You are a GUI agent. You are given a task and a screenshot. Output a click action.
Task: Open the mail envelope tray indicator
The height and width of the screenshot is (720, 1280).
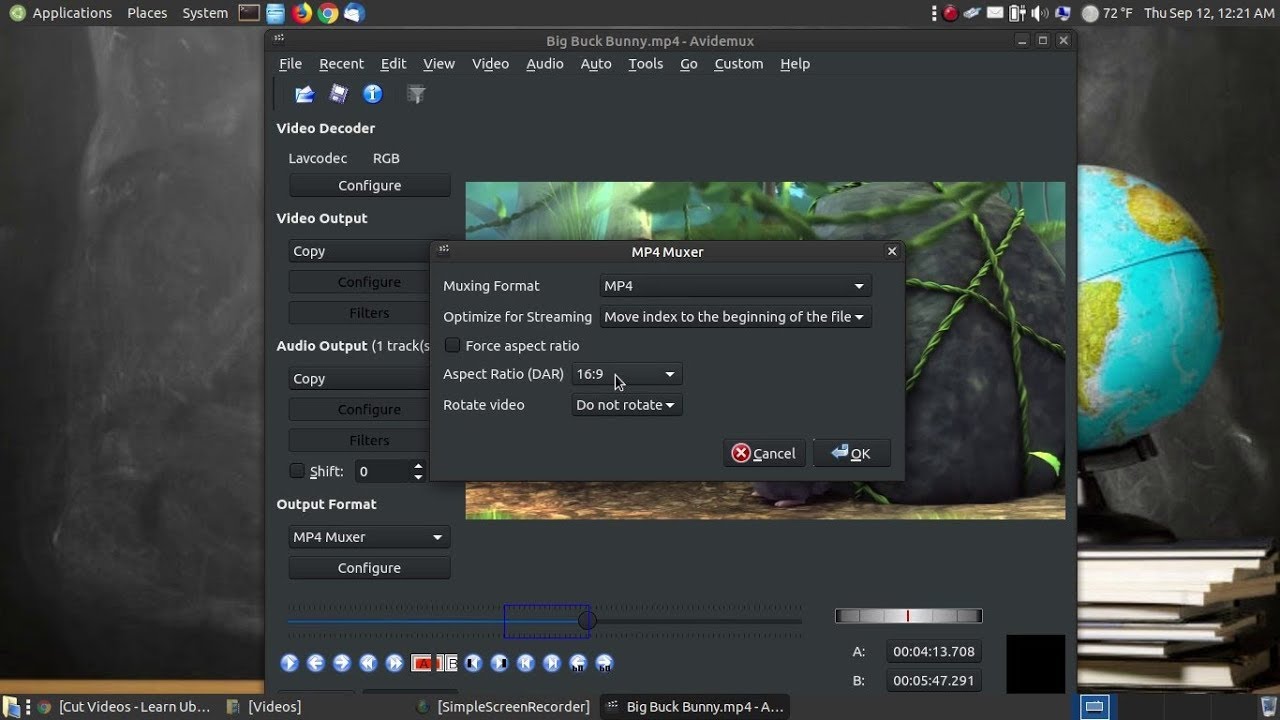click(x=995, y=13)
